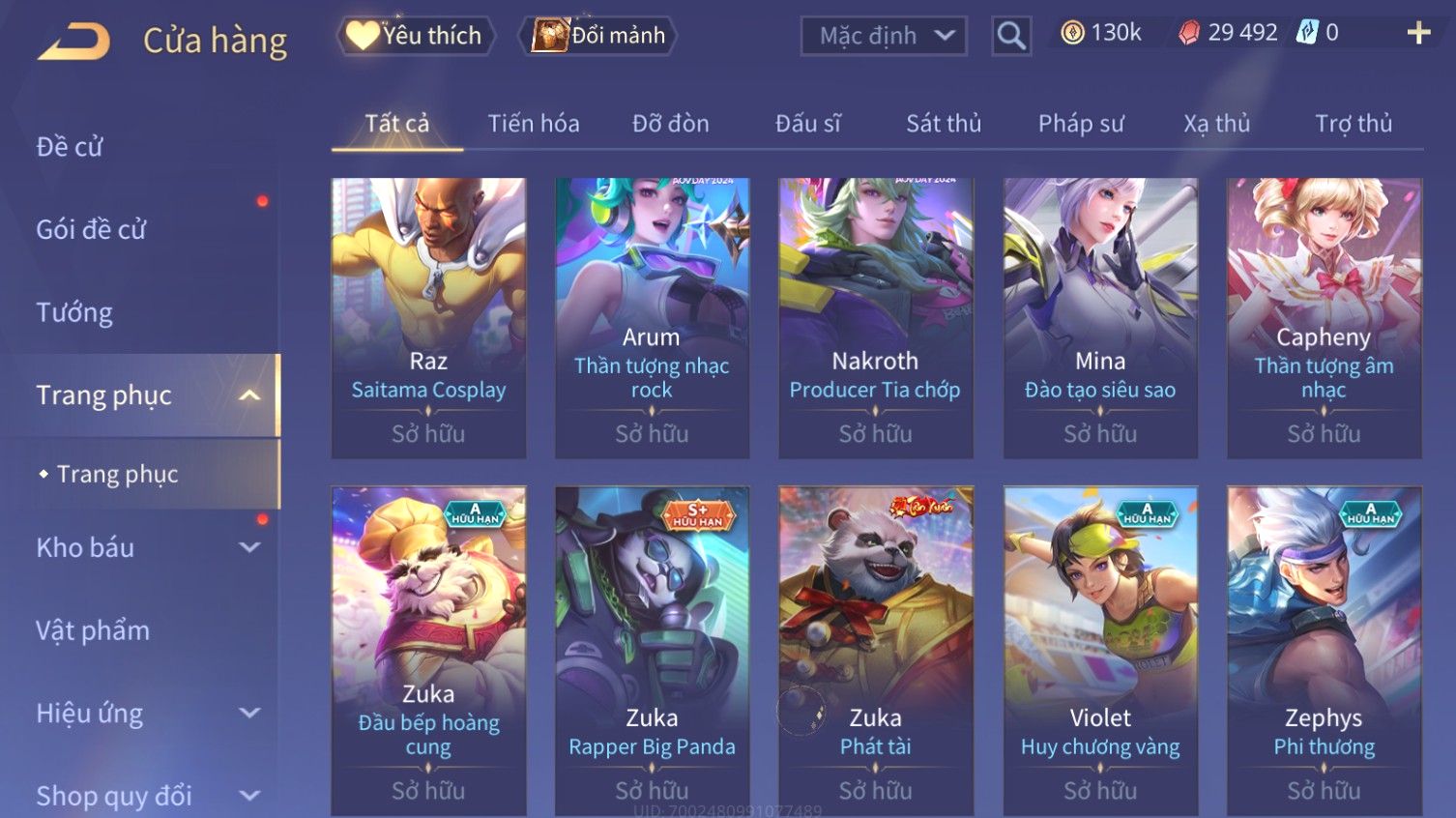Tap the blue voucher currency icon
The width and height of the screenshot is (1456, 818).
coord(1307,33)
